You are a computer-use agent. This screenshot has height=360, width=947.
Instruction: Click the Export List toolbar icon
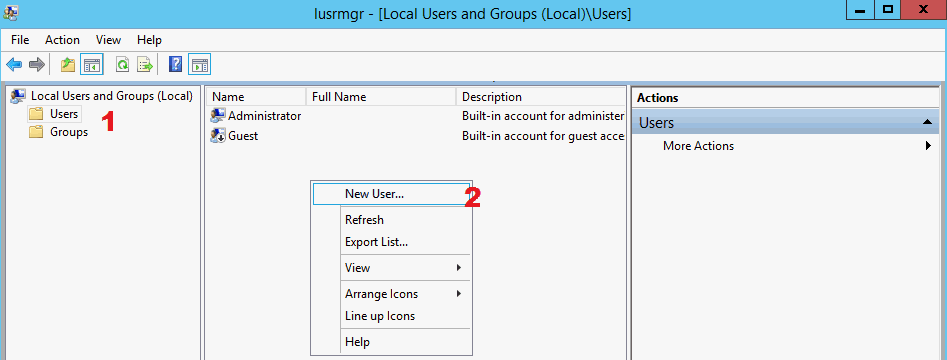[145, 64]
